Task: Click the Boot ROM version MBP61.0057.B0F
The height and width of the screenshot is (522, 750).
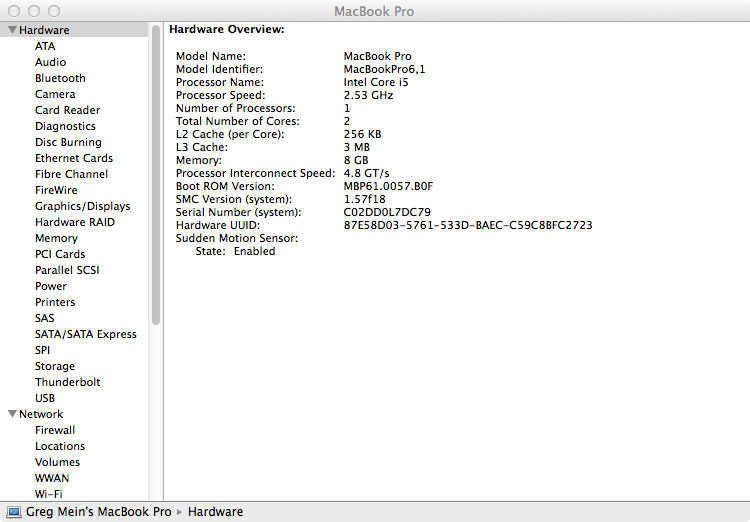Action: (388, 186)
